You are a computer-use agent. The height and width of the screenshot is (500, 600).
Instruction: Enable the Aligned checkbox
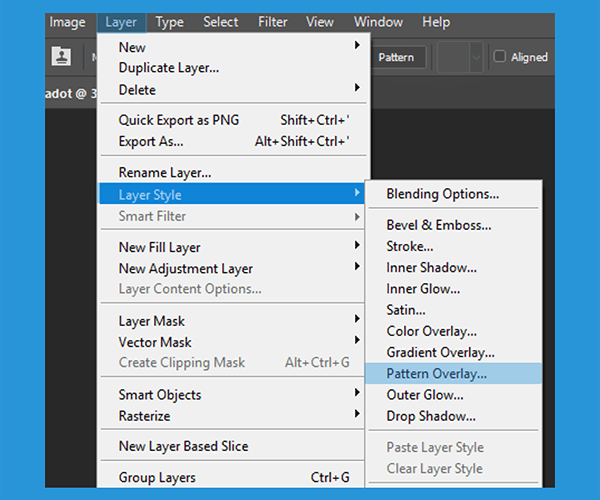pyautogui.click(x=499, y=56)
